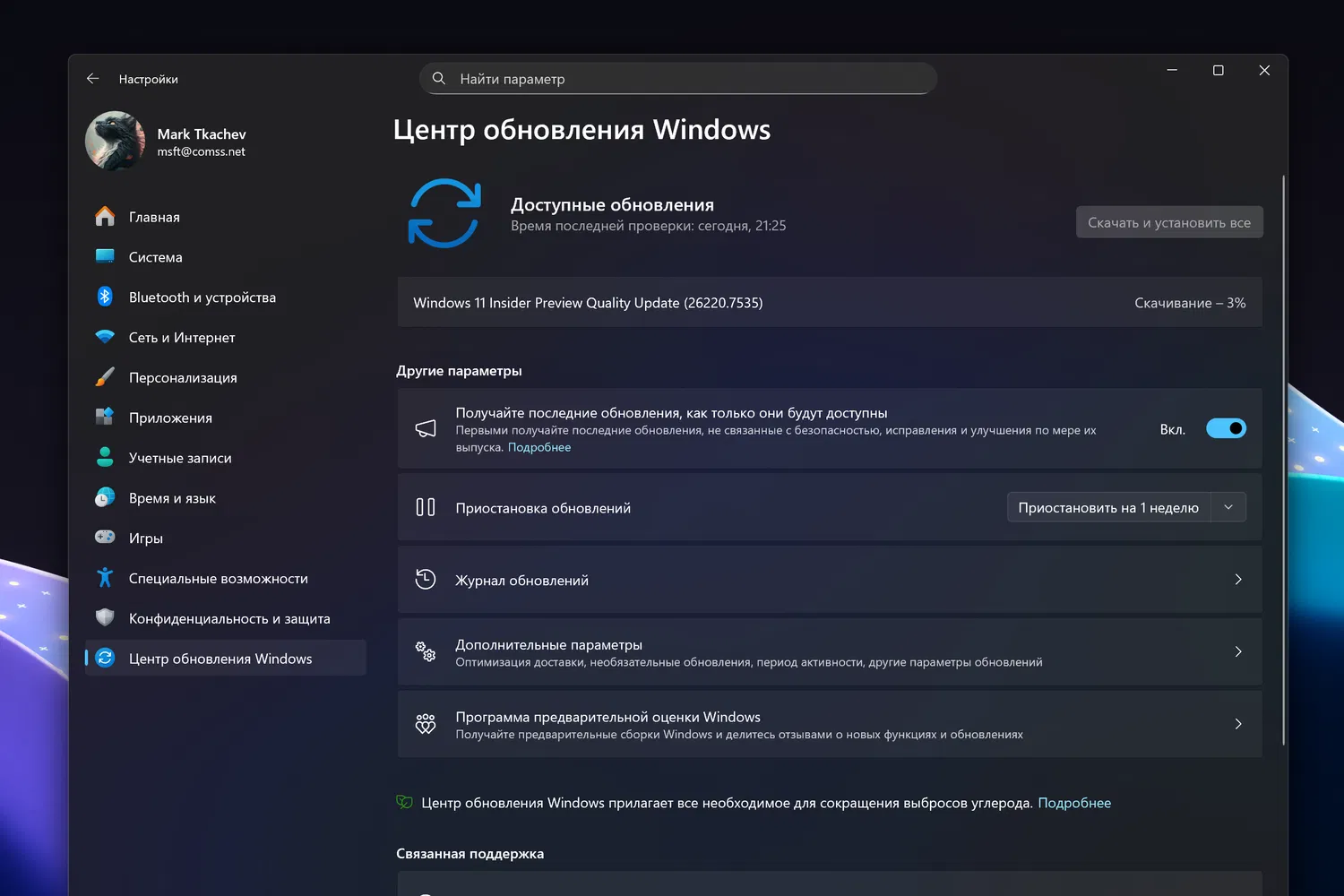The height and width of the screenshot is (896, 1344).
Task: Select Центр обновления Windows menu item
Action: pyautogui.click(x=221, y=658)
